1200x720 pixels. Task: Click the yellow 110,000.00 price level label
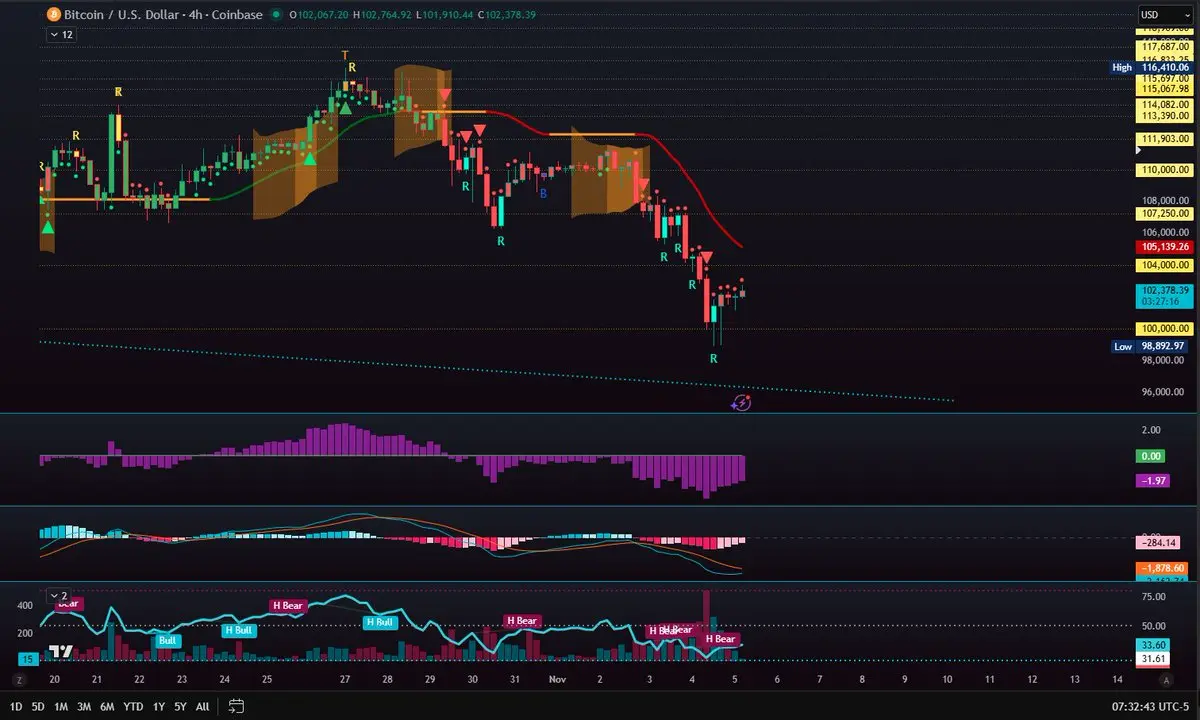[1165, 170]
